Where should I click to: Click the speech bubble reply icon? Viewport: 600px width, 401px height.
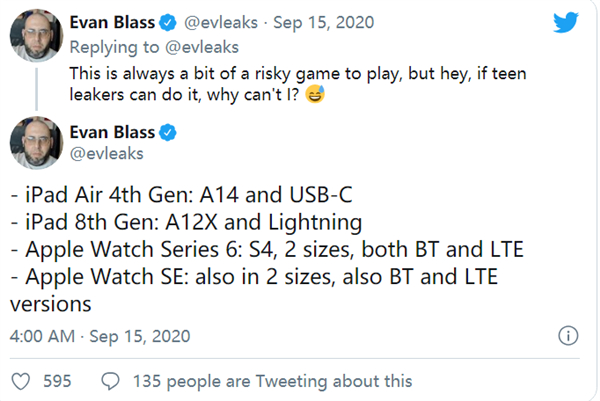(111, 380)
